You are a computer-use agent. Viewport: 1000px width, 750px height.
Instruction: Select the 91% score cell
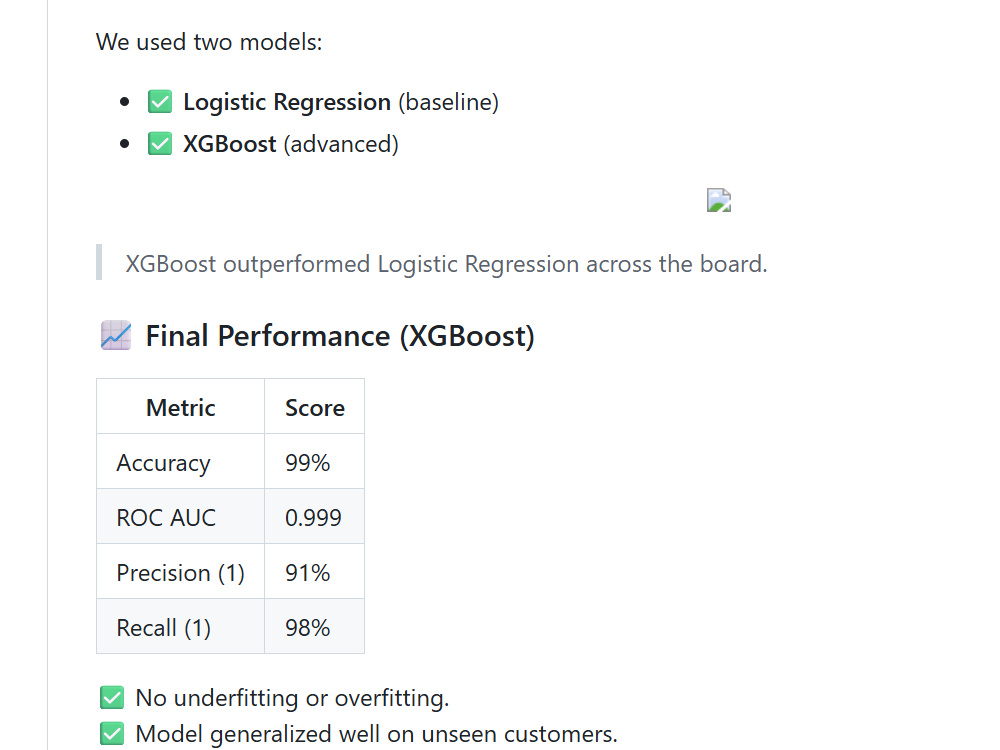click(x=314, y=571)
